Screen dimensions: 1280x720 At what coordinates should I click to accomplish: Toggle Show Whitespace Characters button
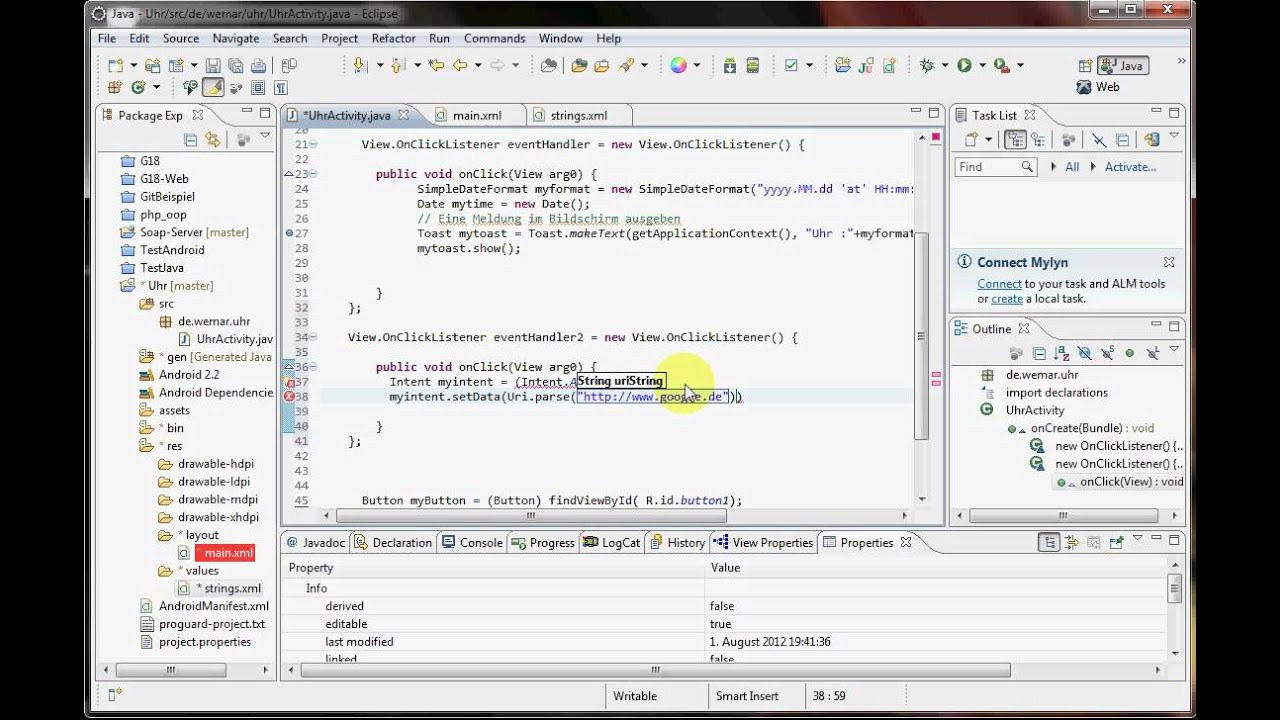click(281, 87)
